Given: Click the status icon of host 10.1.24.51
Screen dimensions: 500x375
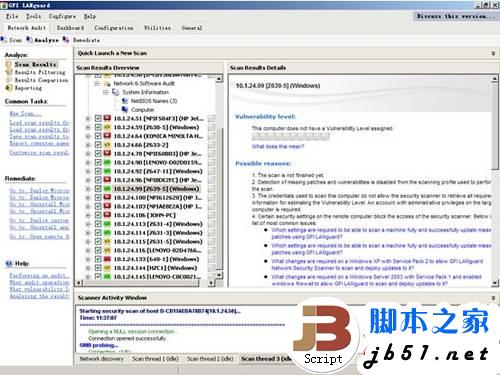Looking at the screenshot, I should (107, 118).
